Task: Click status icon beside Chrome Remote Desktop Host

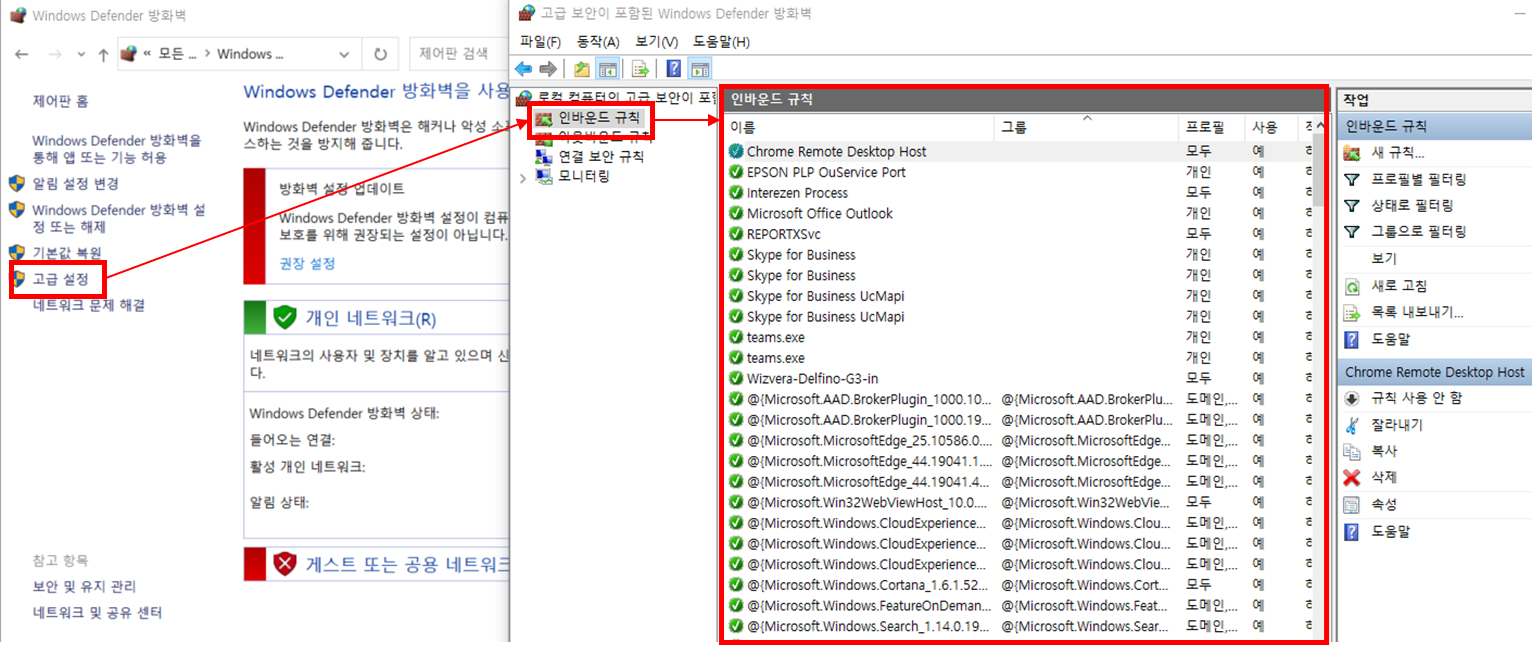Action: [737, 151]
